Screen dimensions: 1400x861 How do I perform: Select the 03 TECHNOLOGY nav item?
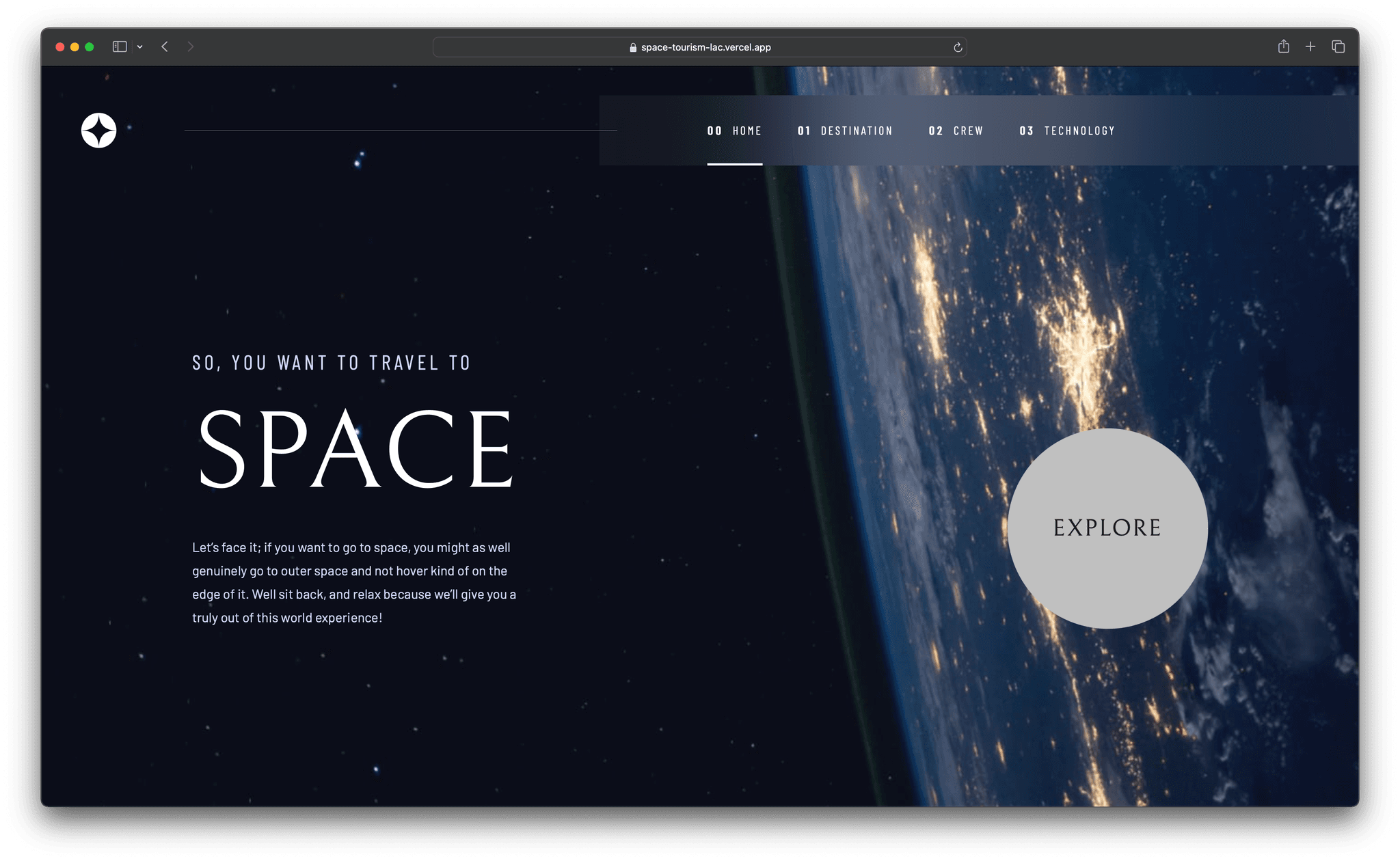[x=1066, y=131]
